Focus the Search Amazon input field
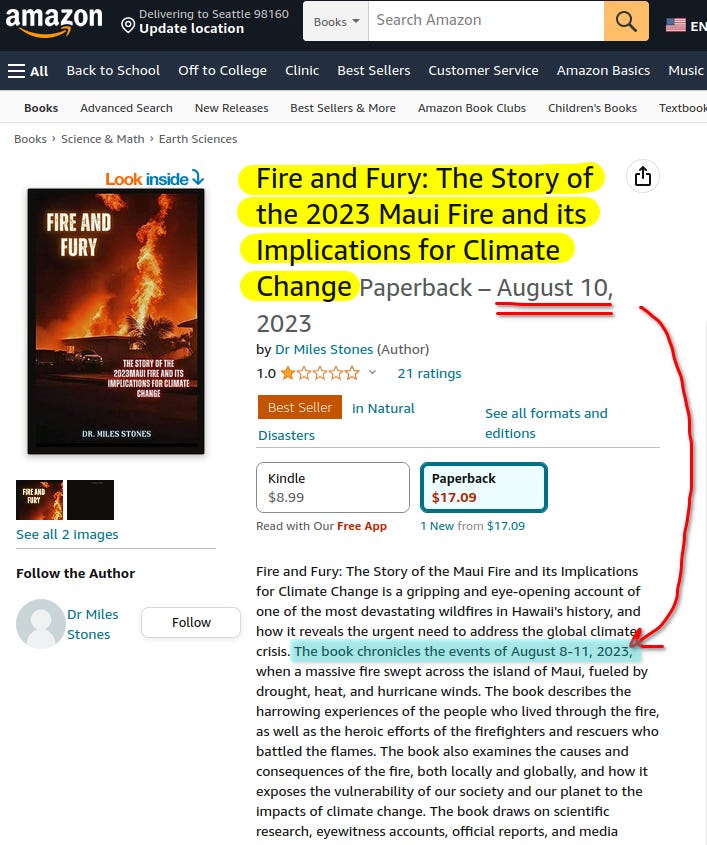707x845 pixels. [x=486, y=21]
